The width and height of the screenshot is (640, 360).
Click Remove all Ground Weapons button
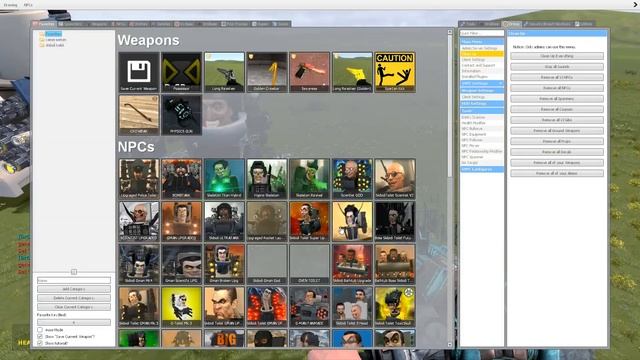[557, 131]
